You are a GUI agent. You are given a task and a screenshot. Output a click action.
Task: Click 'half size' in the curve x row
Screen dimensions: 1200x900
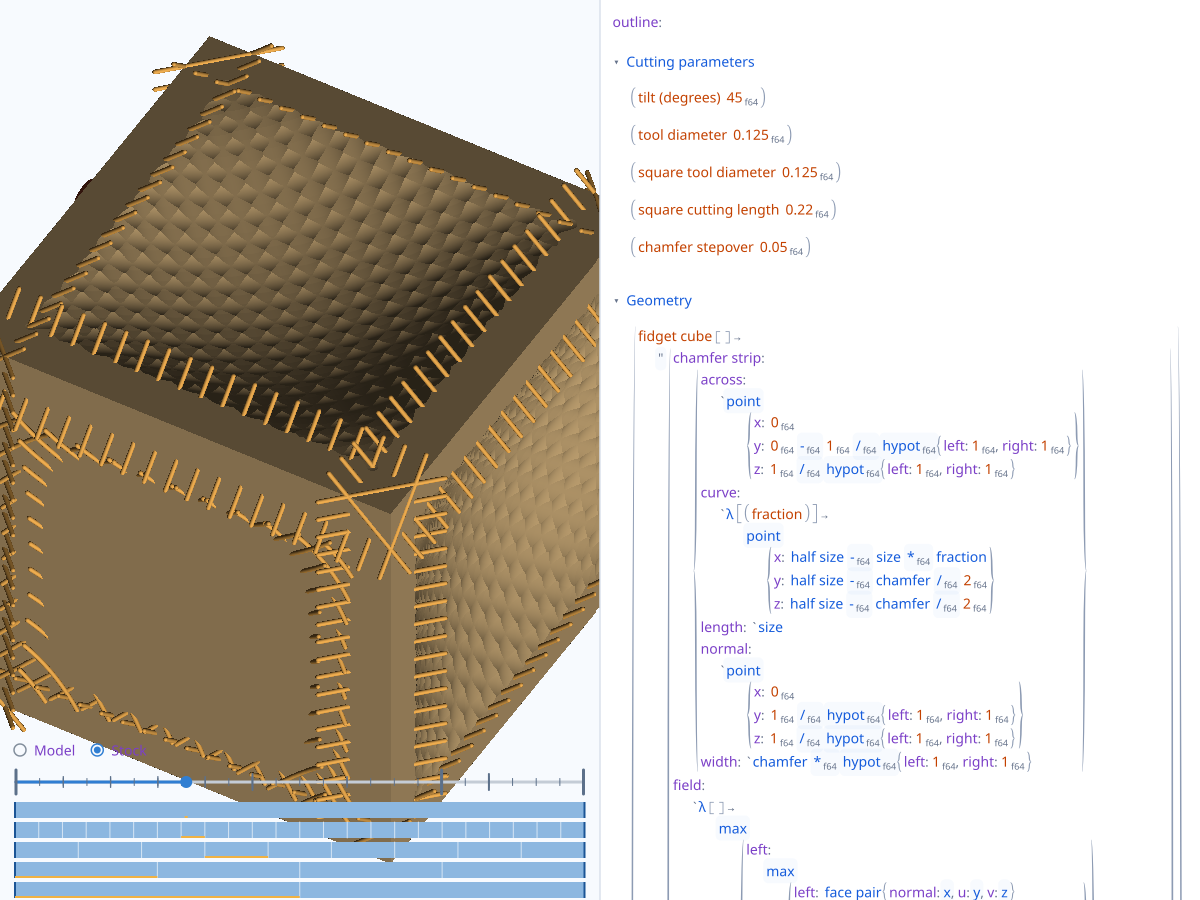point(816,558)
